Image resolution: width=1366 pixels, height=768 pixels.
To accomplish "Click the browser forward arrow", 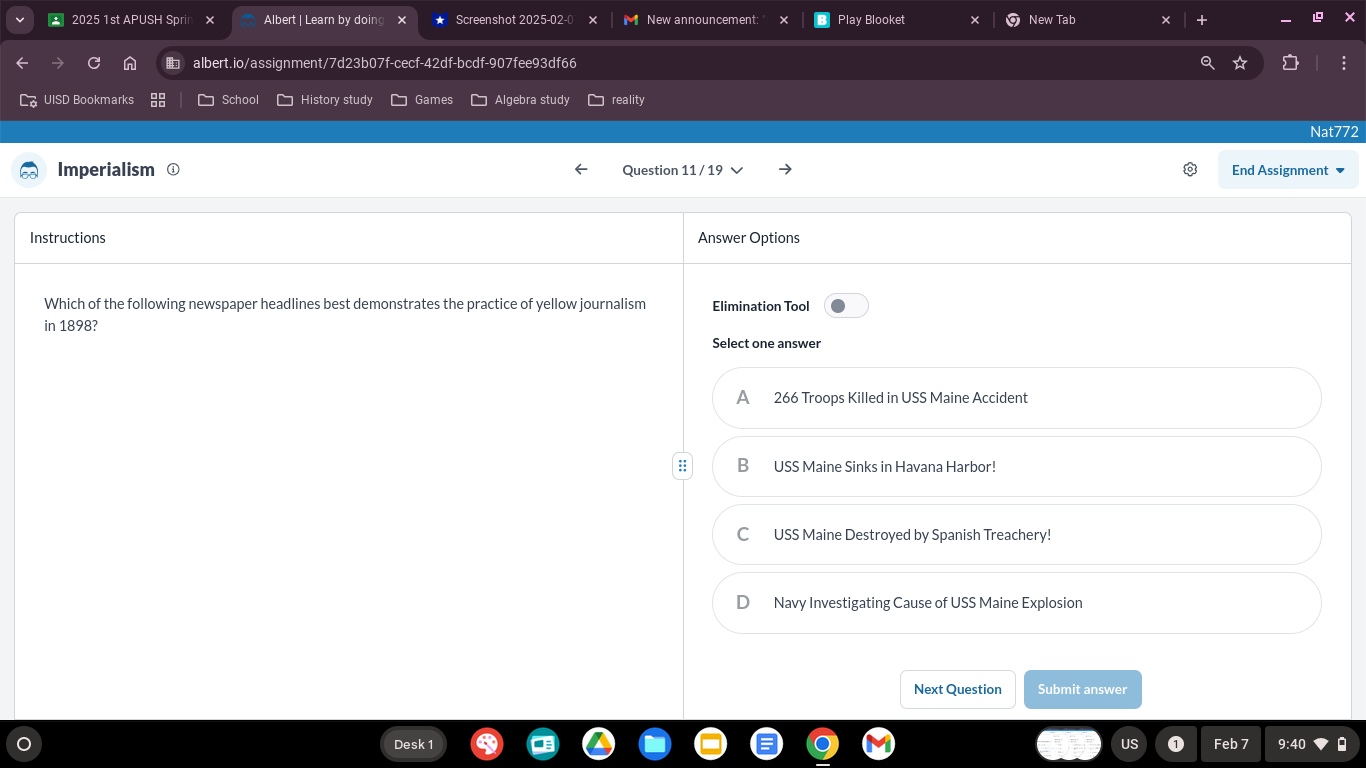I will [x=58, y=63].
